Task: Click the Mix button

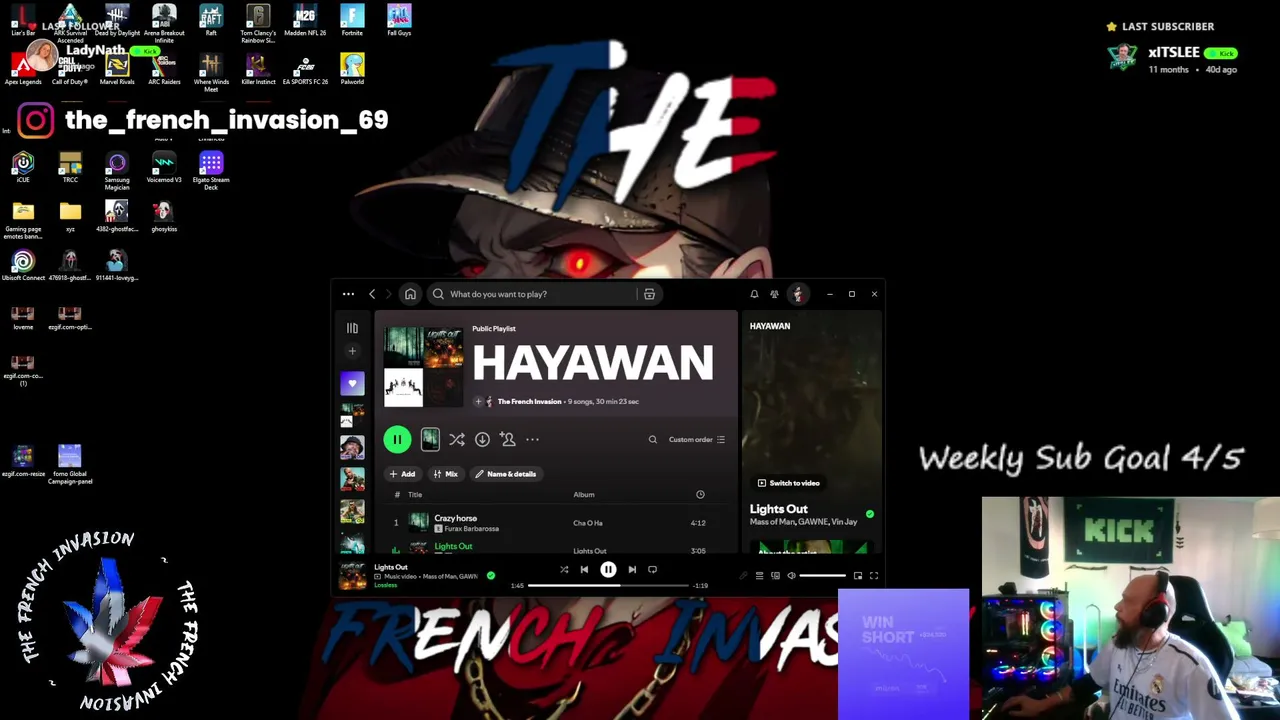Action: tap(445, 474)
